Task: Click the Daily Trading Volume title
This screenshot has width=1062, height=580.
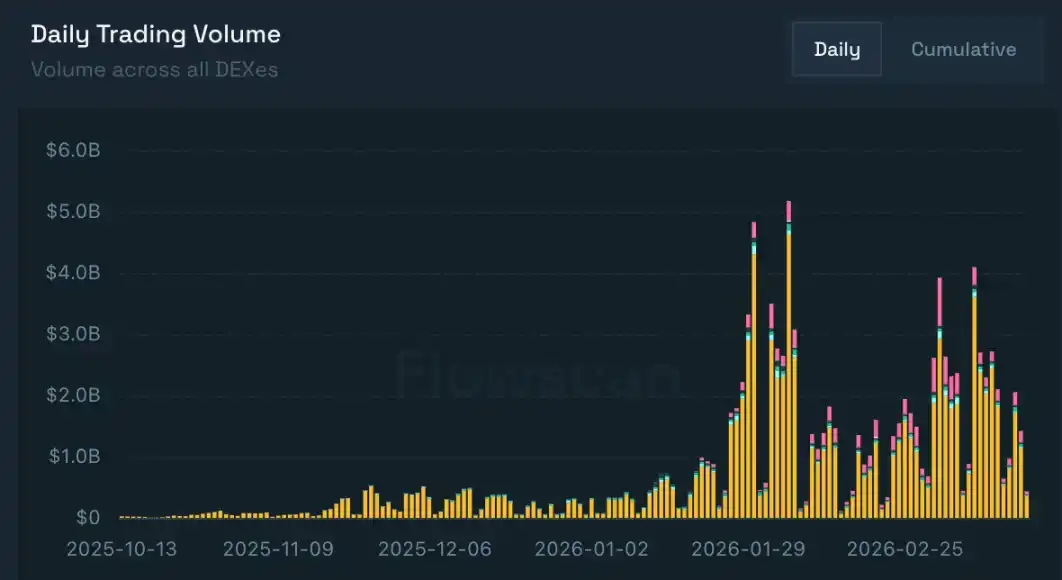Action: coord(155,35)
